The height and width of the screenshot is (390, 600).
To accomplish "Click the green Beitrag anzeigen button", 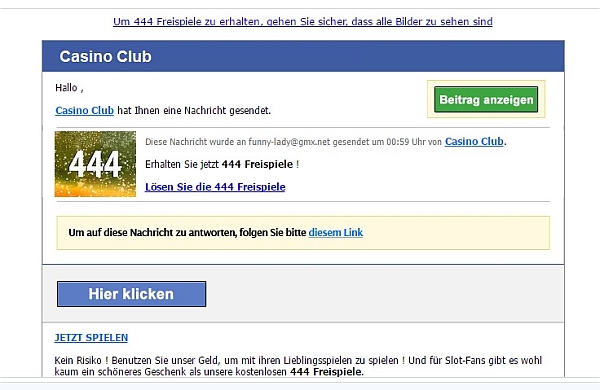I will point(486,100).
